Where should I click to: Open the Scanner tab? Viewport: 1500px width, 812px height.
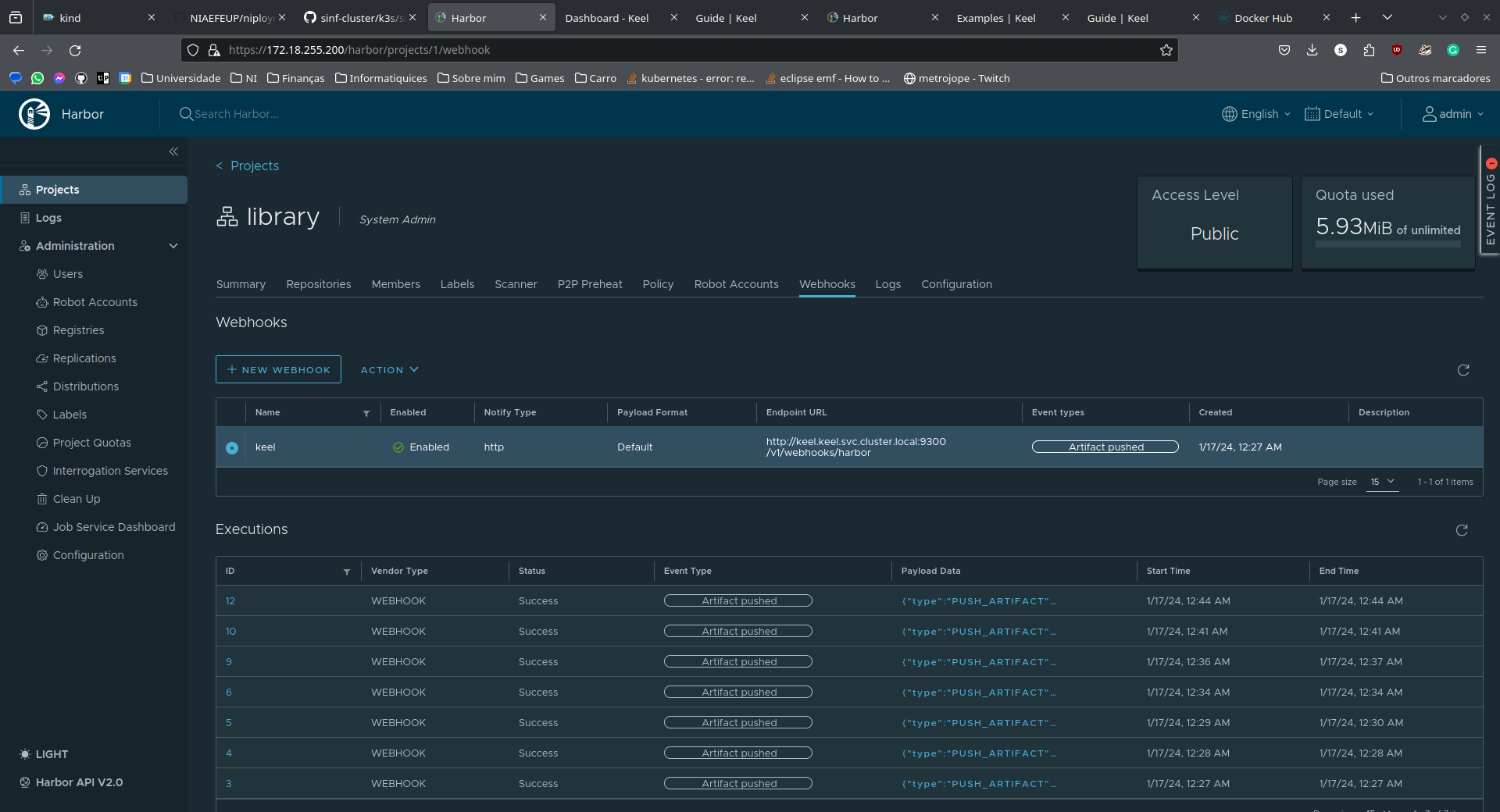click(516, 284)
